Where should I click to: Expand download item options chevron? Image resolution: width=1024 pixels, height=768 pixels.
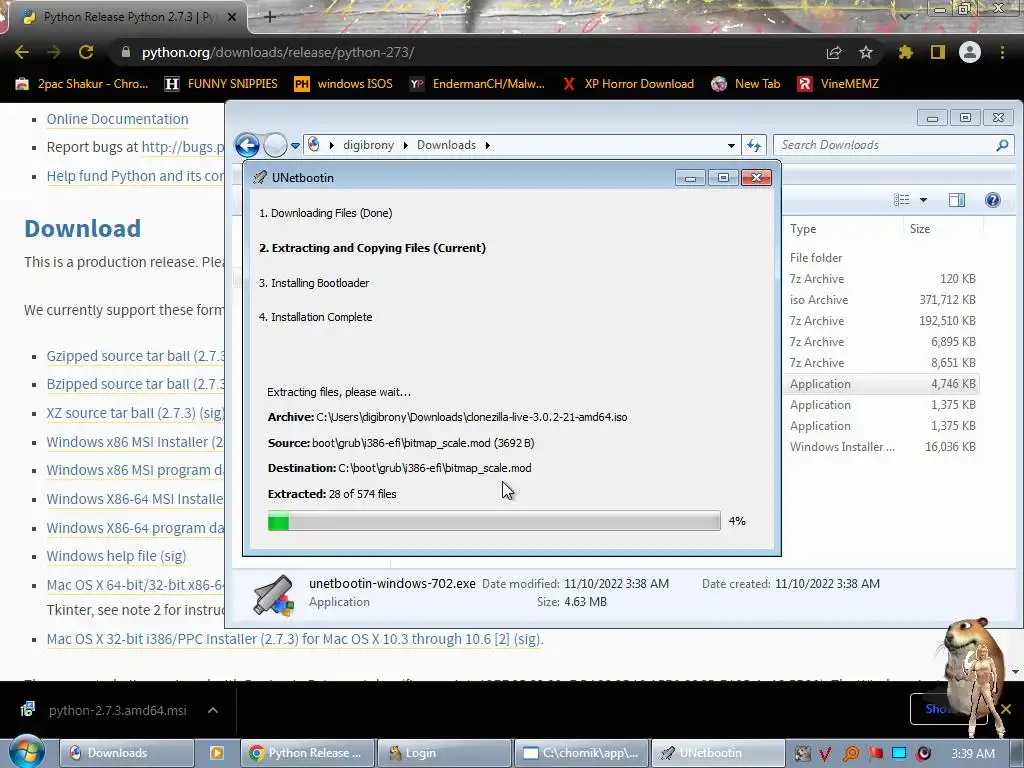(213, 710)
